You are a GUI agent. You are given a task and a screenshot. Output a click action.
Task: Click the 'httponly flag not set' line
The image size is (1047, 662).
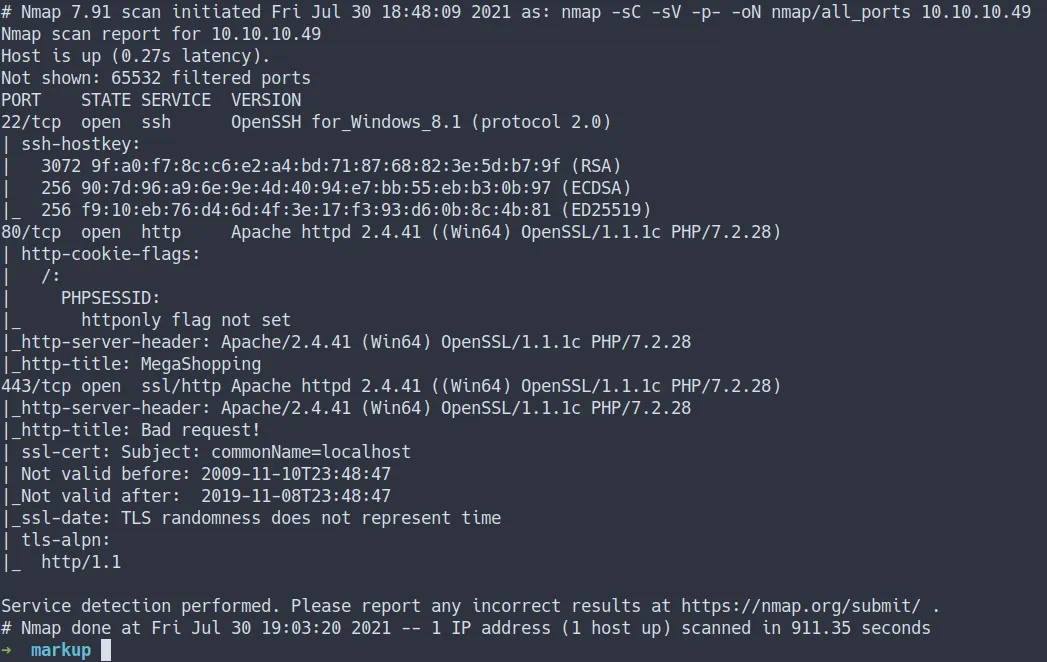[x=185, y=320]
